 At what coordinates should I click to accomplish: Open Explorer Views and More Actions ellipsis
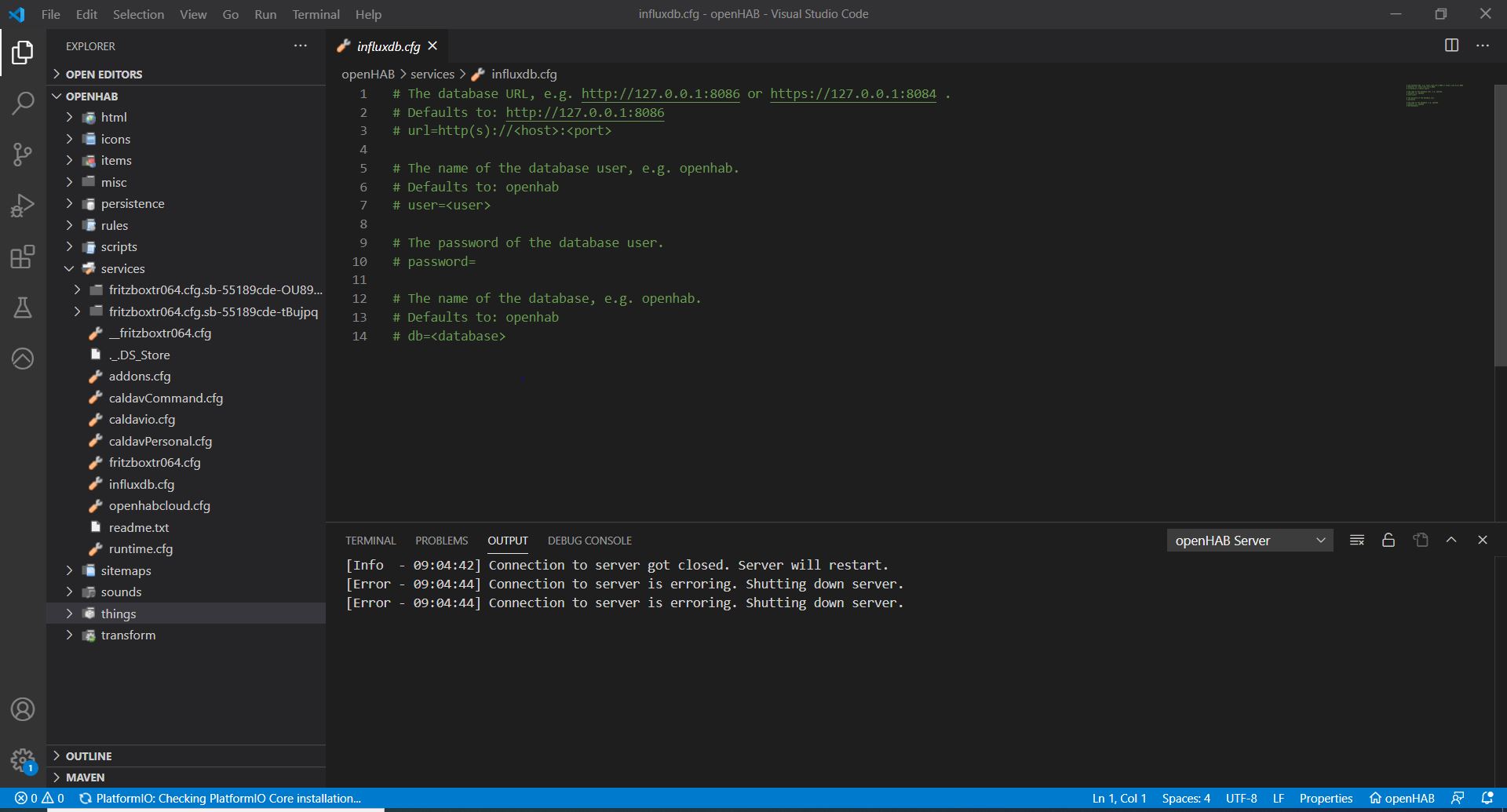click(301, 46)
